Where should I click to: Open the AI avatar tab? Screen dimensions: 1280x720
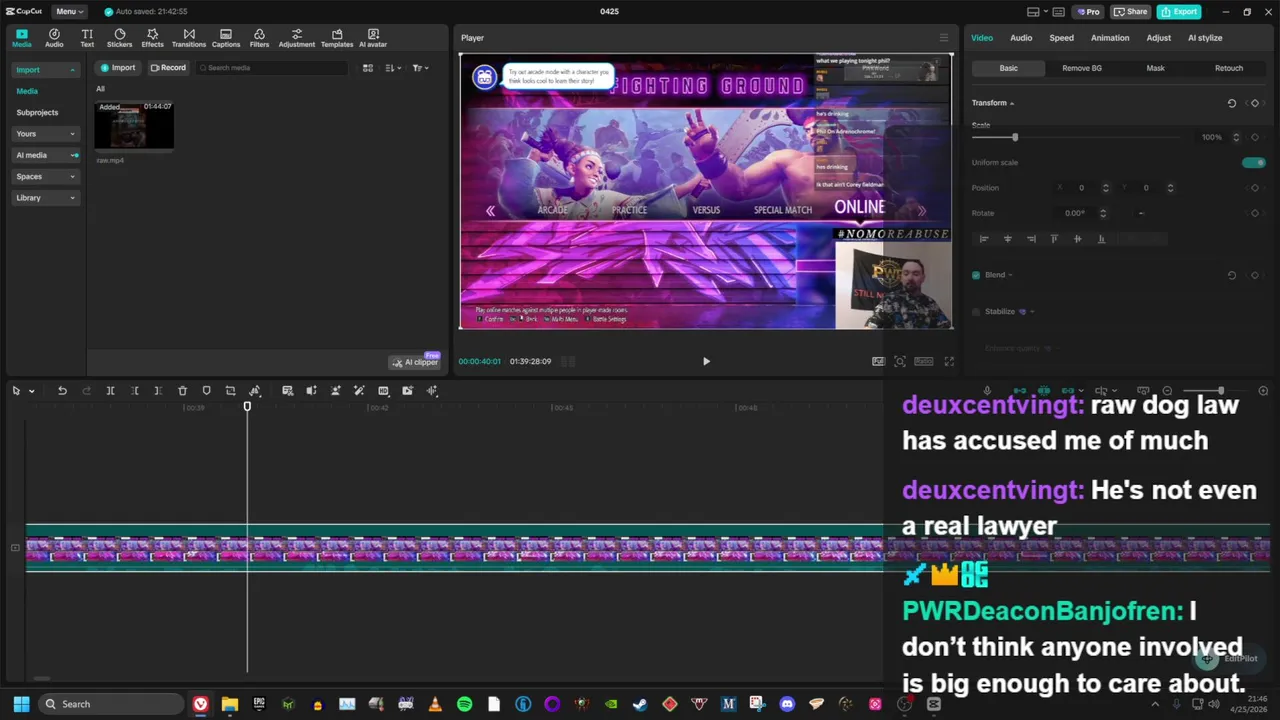(x=373, y=38)
